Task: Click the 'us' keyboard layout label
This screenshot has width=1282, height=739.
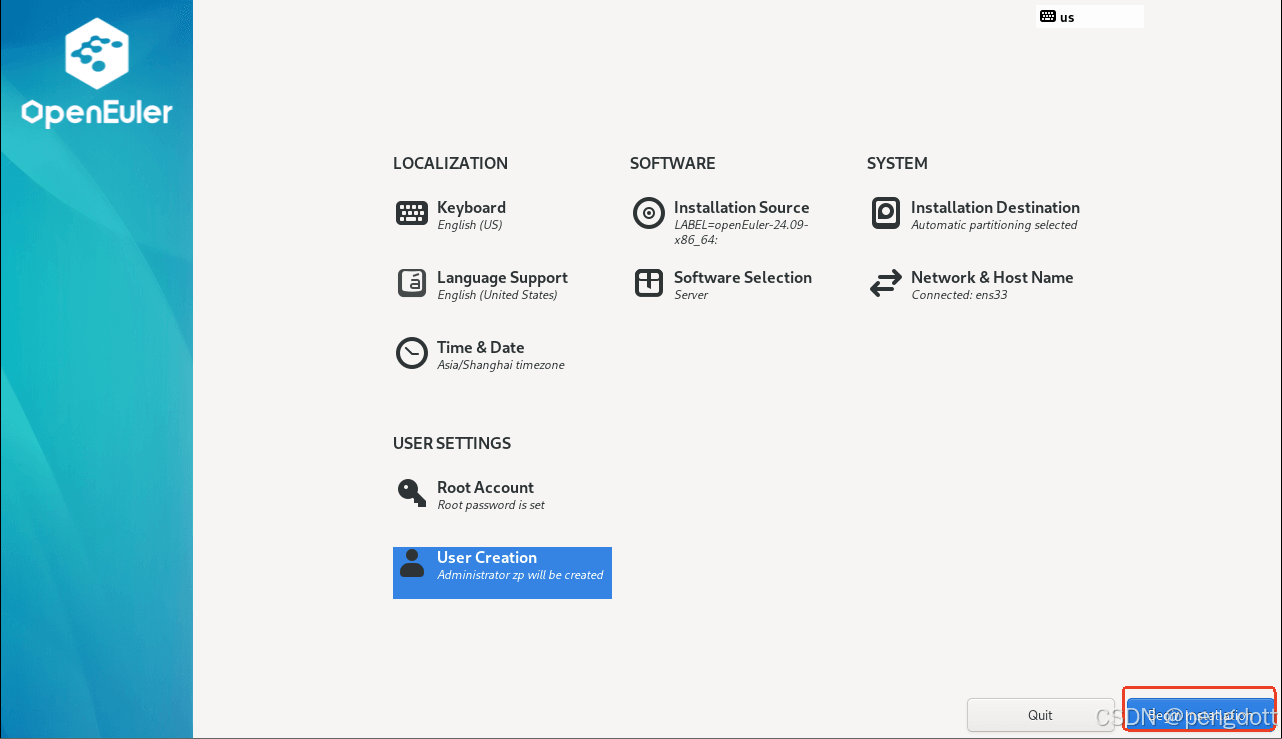Action: pos(1067,17)
